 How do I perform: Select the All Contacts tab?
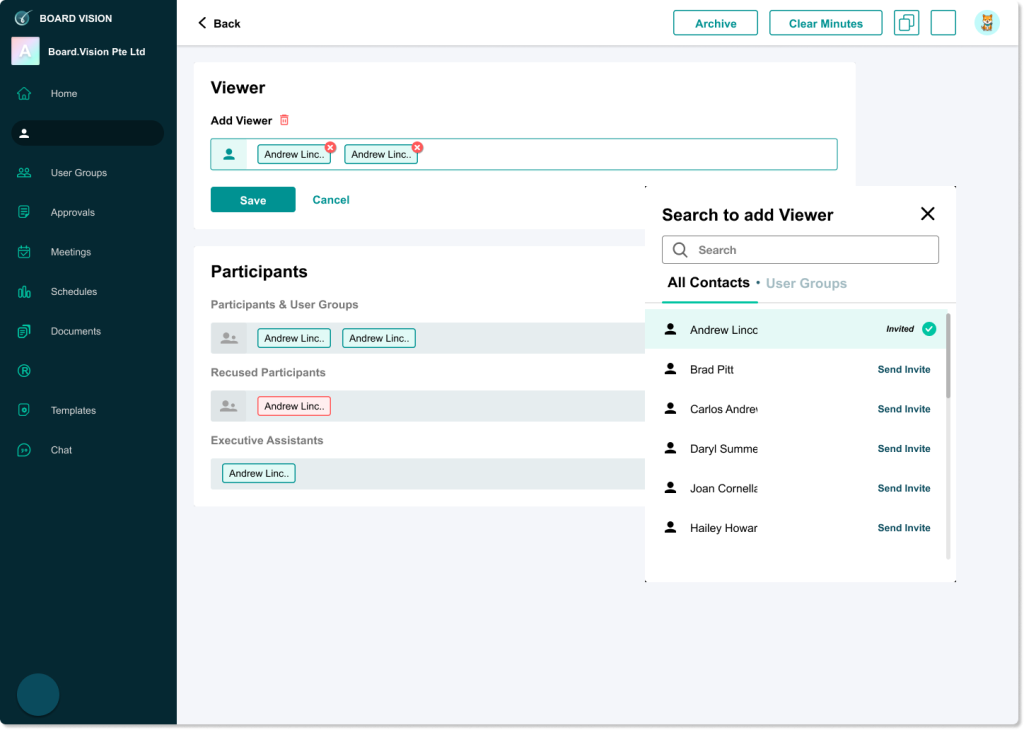point(708,283)
